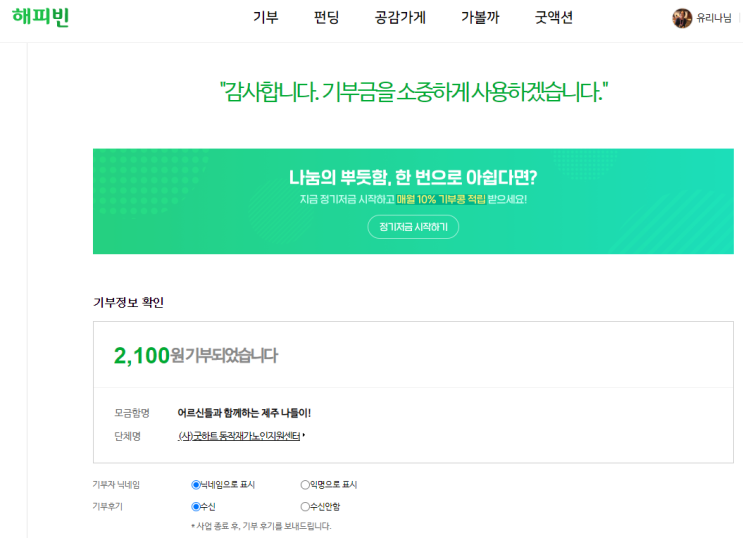Click the green 나눔의 뿌듯함 banner headline
This screenshot has height=538, width=743.
click(x=412, y=178)
